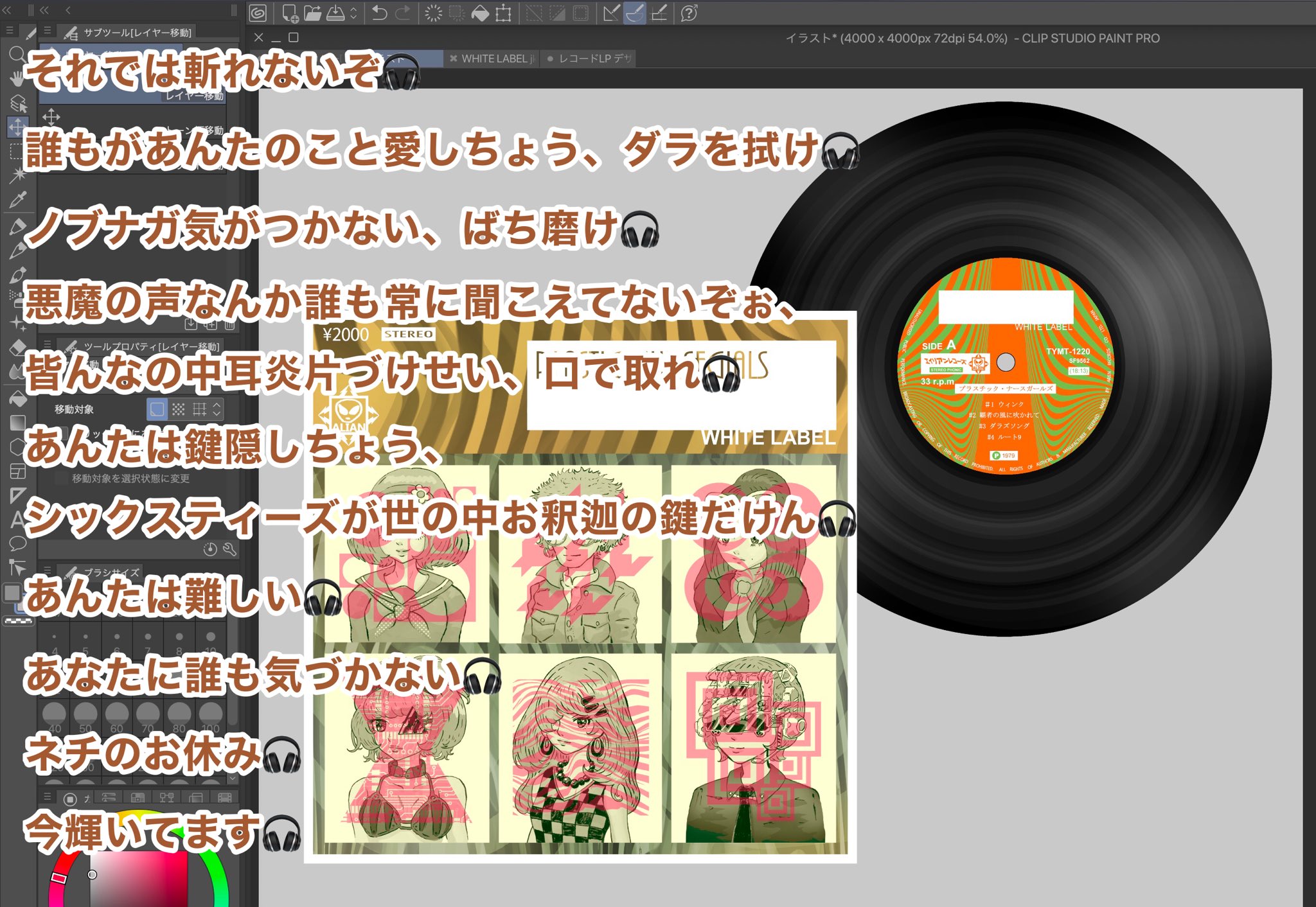Select the Hand move tool

[x=17, y=78]
